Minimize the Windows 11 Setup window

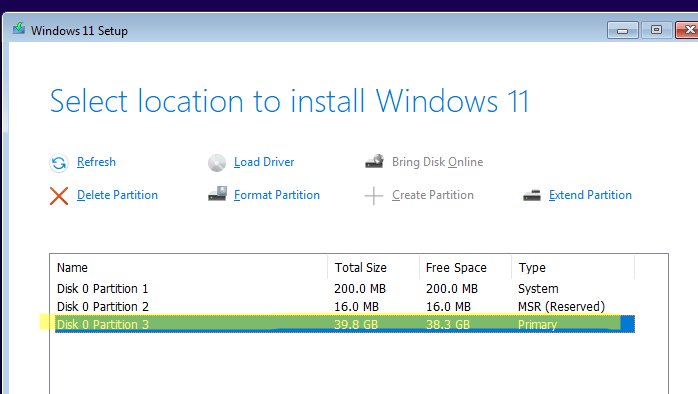tap(623, 30)
